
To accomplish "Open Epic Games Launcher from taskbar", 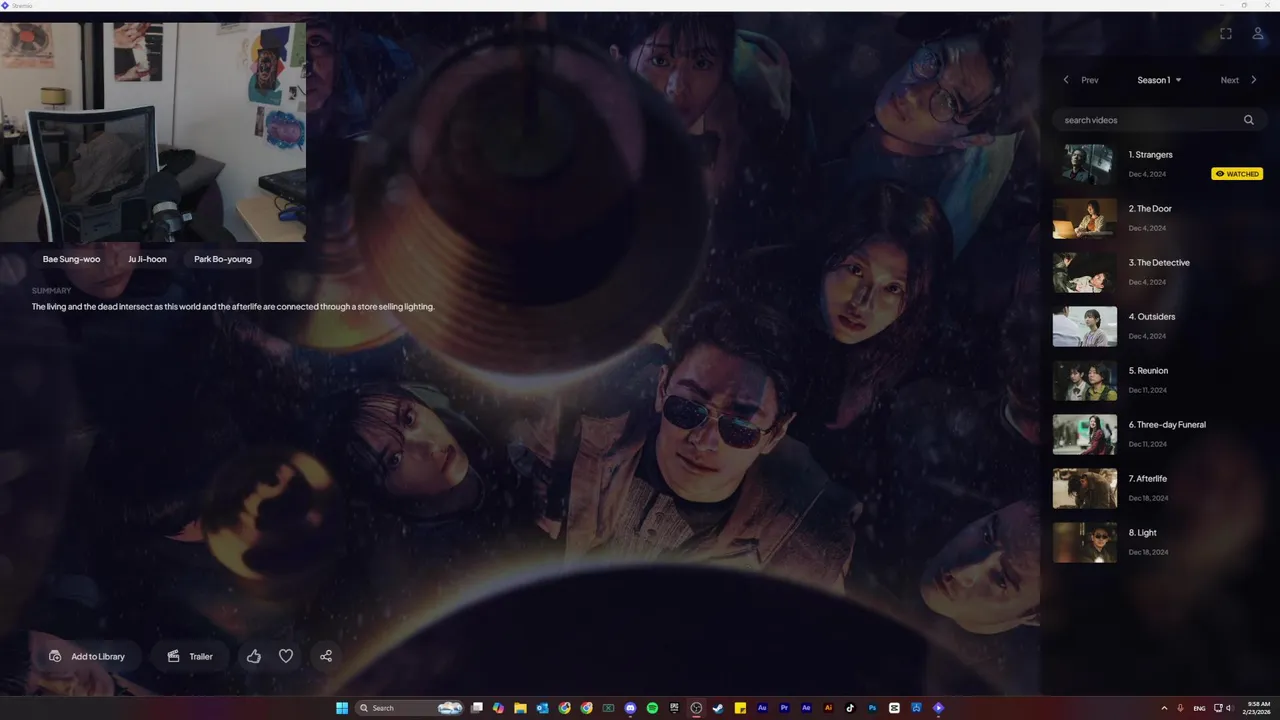I will pyautogui.click(x=674, y=708).
